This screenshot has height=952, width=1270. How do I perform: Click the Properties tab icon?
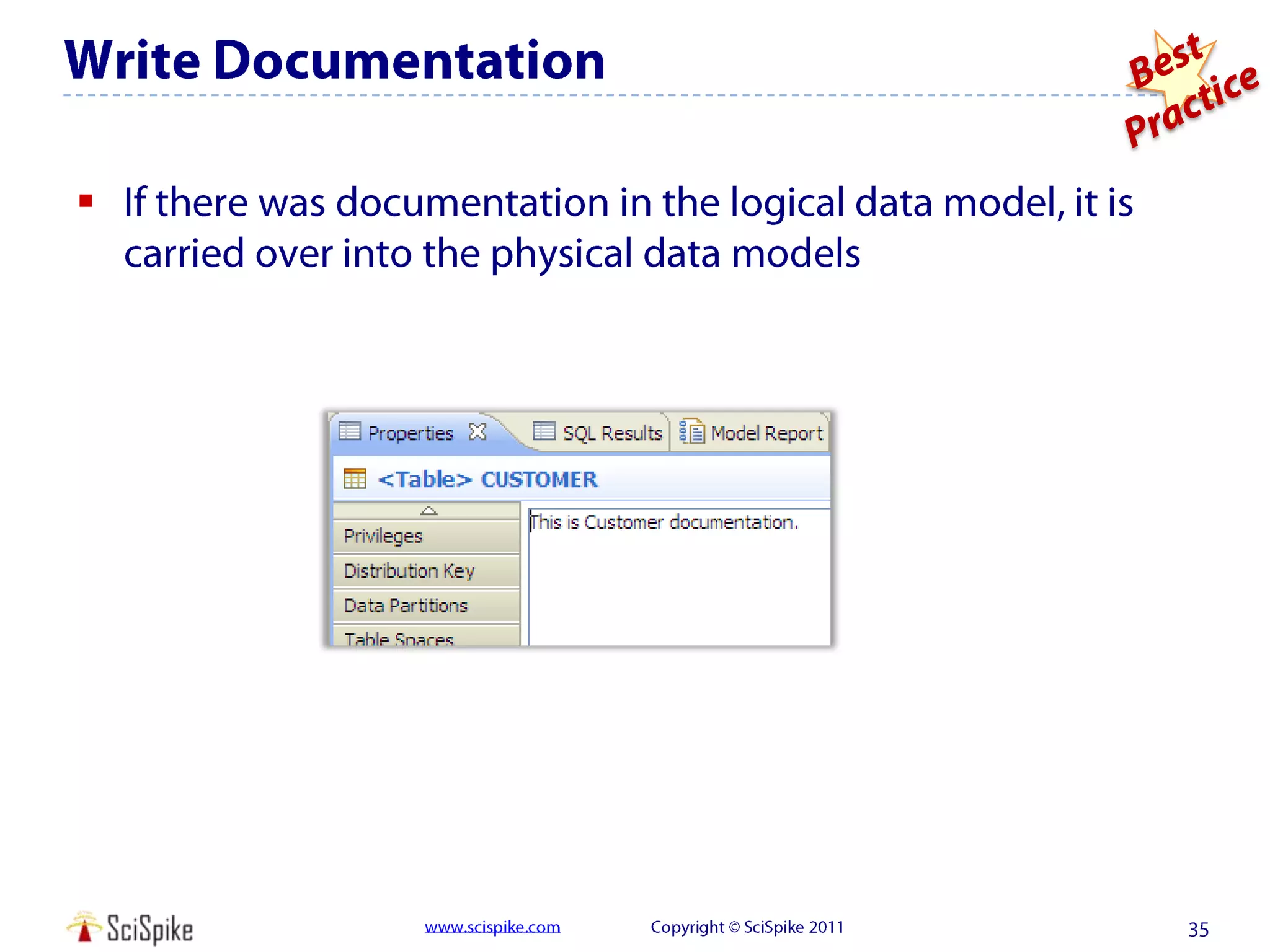[350, 431]
